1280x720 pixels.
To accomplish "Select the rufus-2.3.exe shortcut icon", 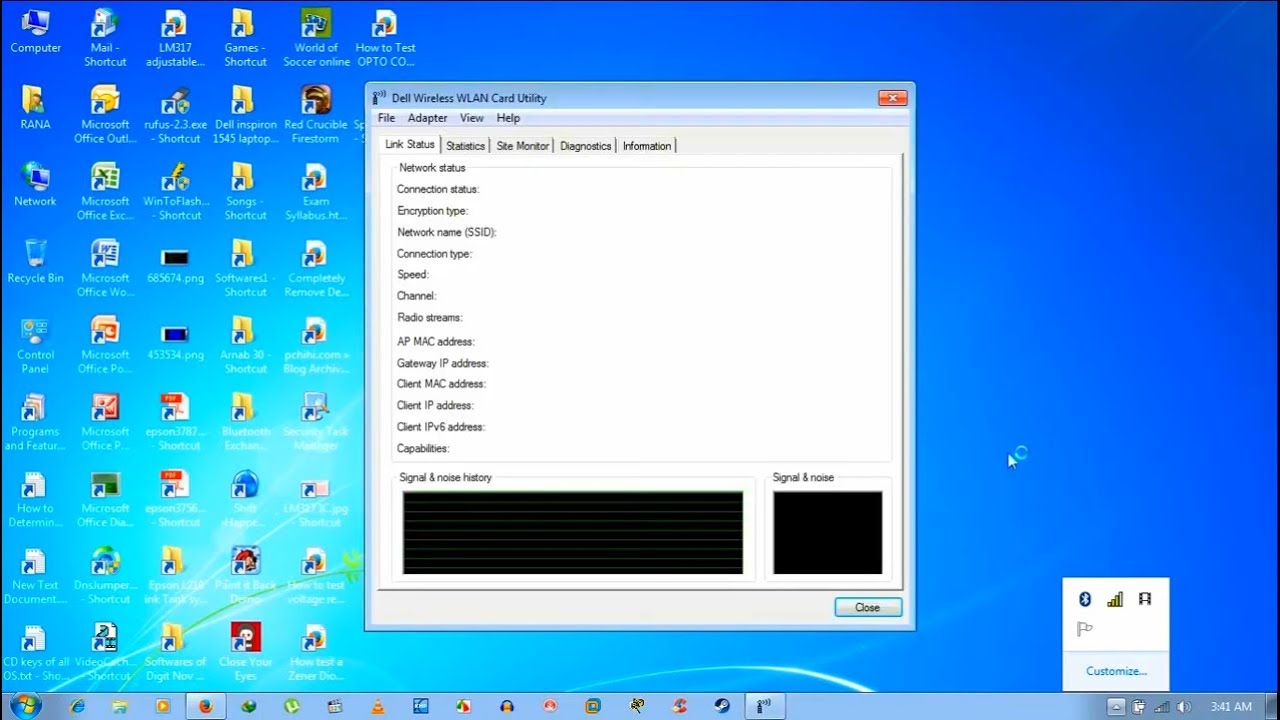I will (175, 115).
